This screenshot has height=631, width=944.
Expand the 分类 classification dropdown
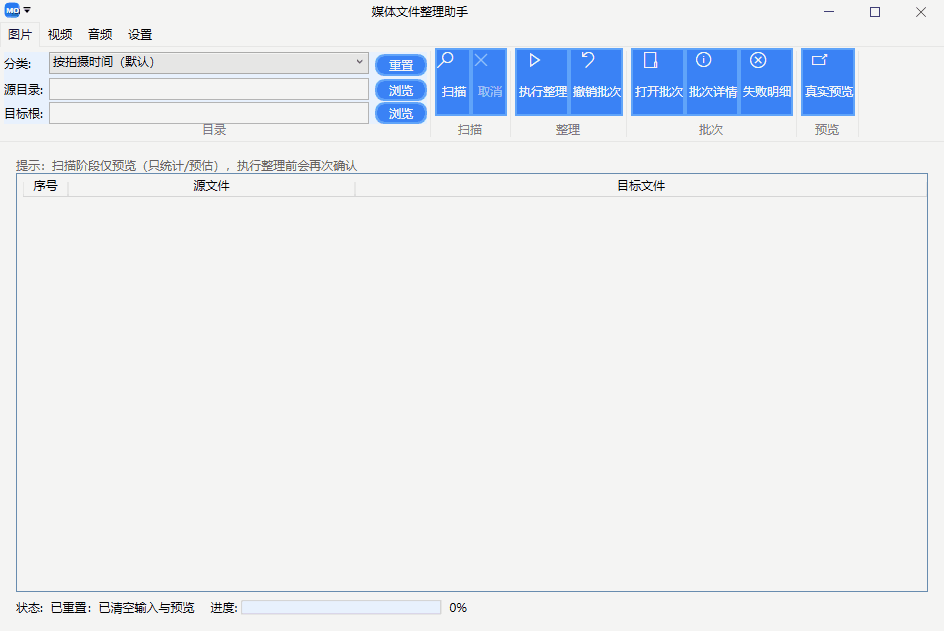click(209, 63)
